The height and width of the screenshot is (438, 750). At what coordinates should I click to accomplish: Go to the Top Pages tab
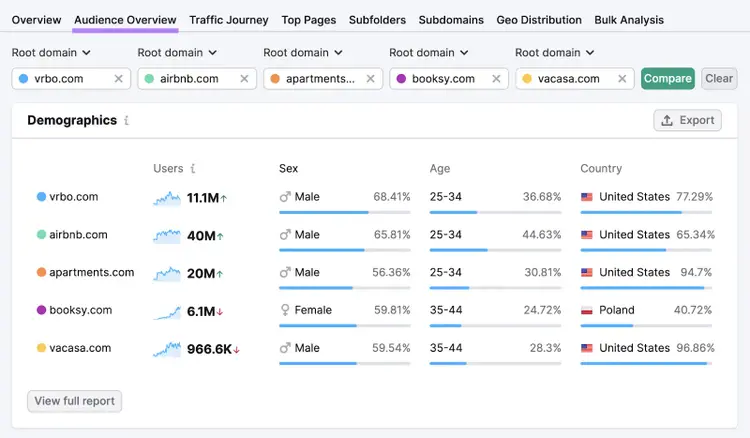pyautogui.click(x=309, y=20)
